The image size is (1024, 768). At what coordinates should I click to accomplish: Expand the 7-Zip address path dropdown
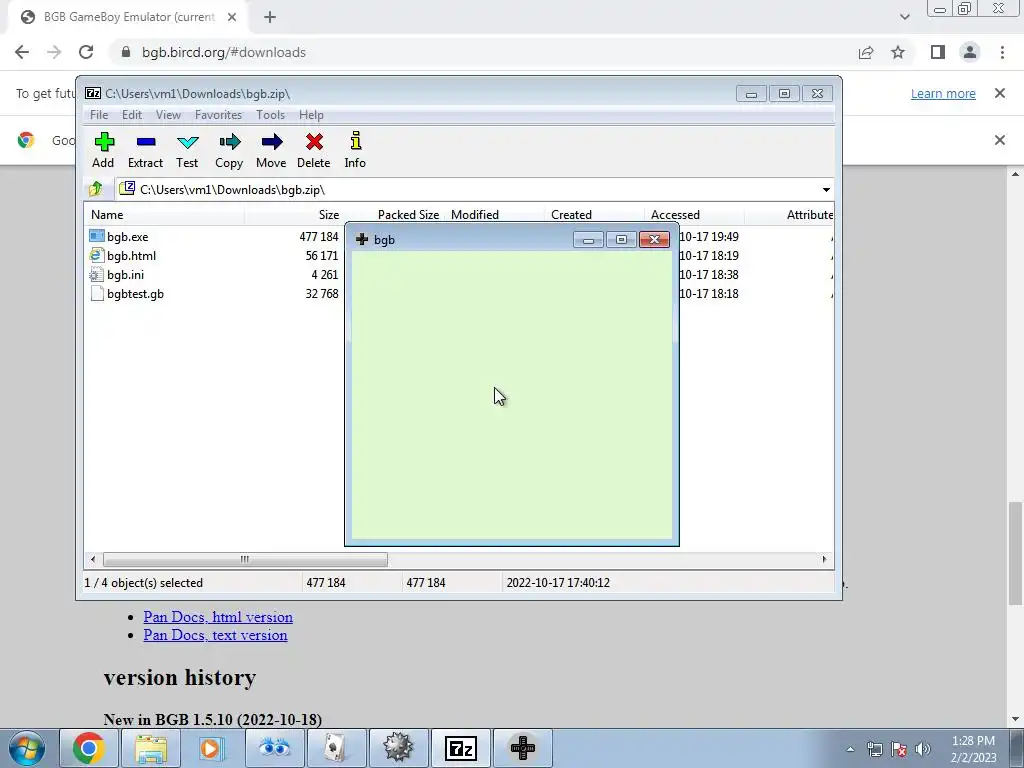(826, 190)
